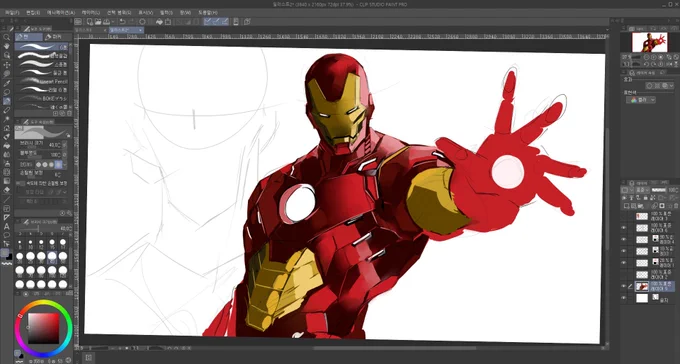Open the expression color dropdown

pyautogui.click(x=641, y=100)
